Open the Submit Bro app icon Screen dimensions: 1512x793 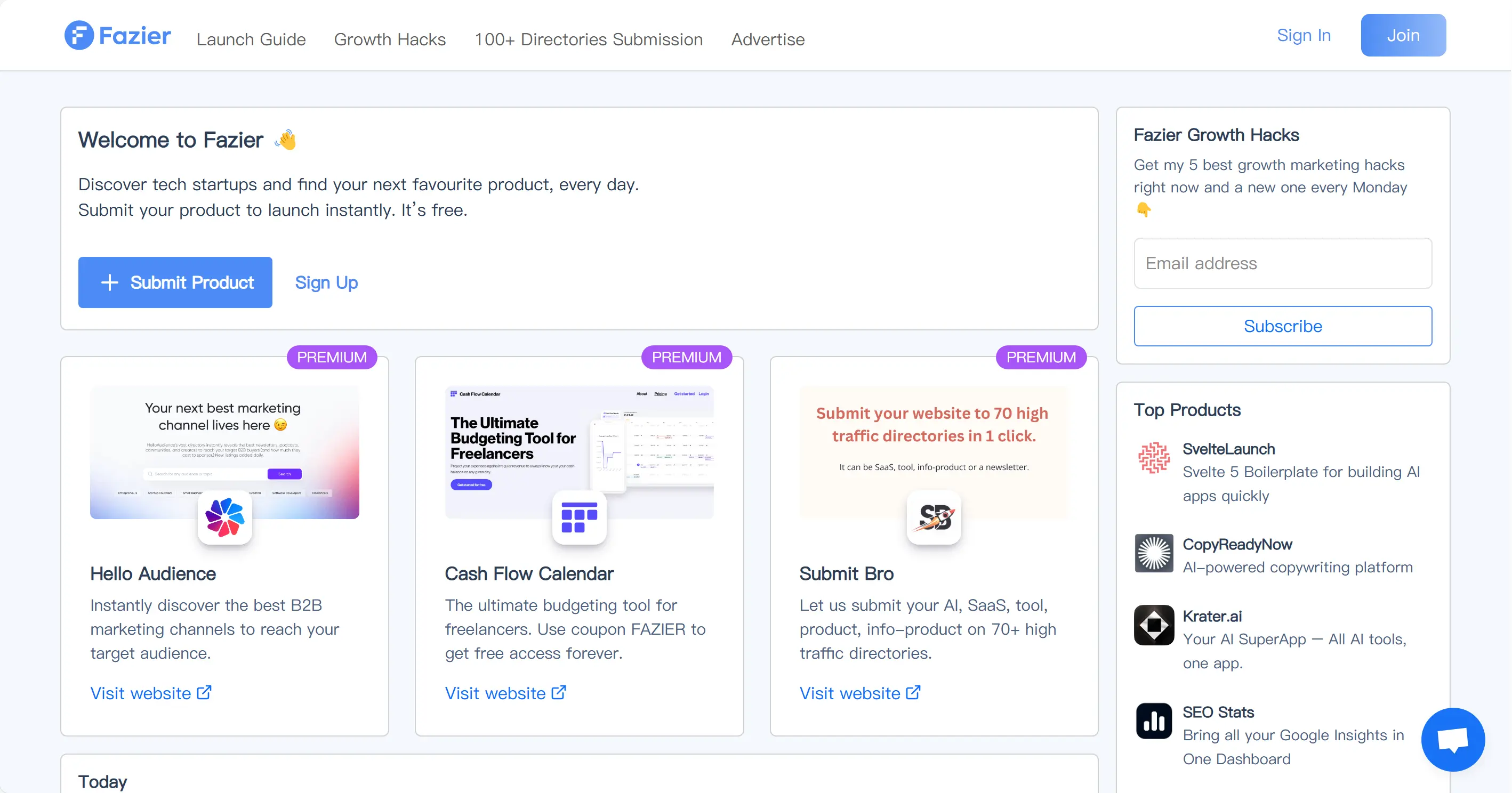[x=934, y=517]
